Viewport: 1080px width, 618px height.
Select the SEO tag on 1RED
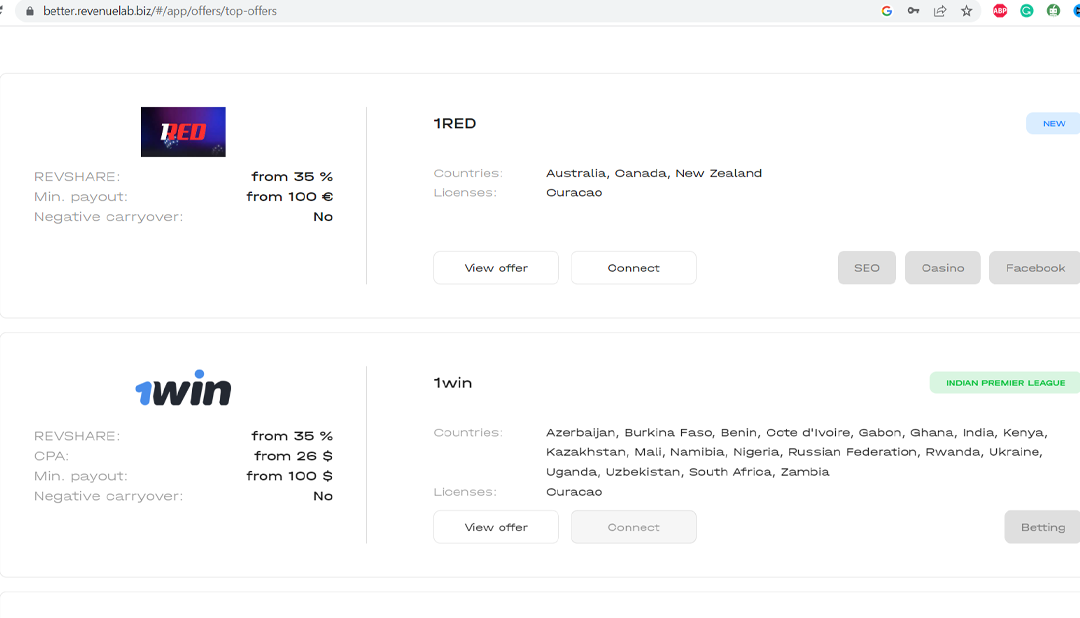[866, 268]
